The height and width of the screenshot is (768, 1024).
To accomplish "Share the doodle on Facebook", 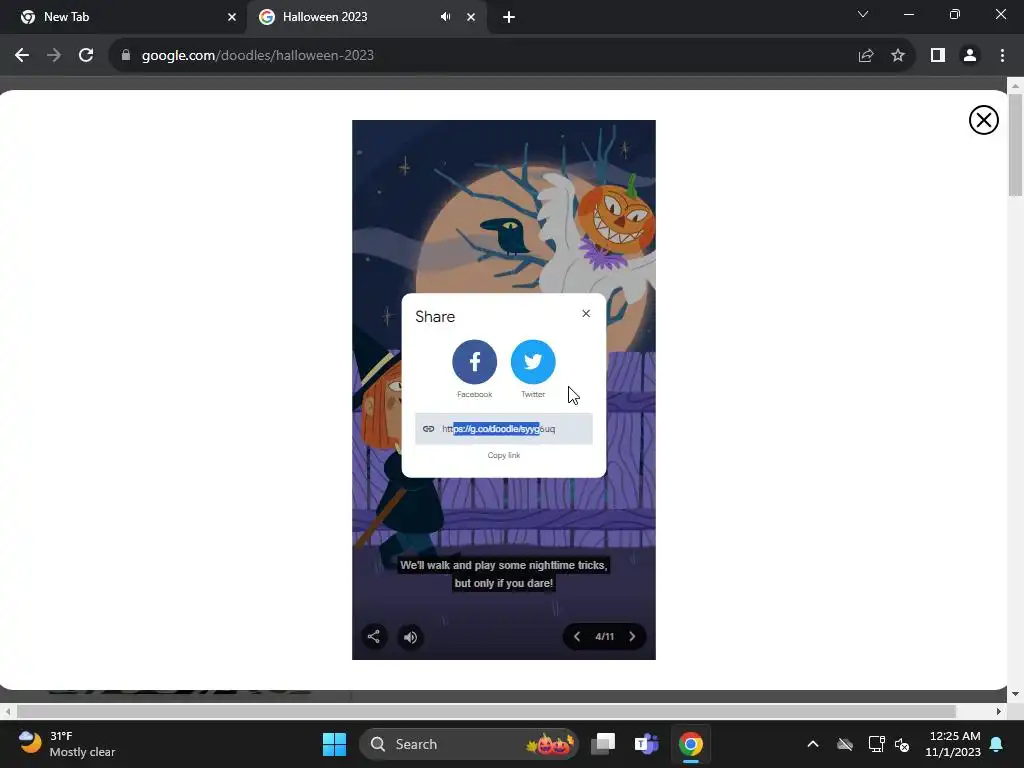I will 474,361.
